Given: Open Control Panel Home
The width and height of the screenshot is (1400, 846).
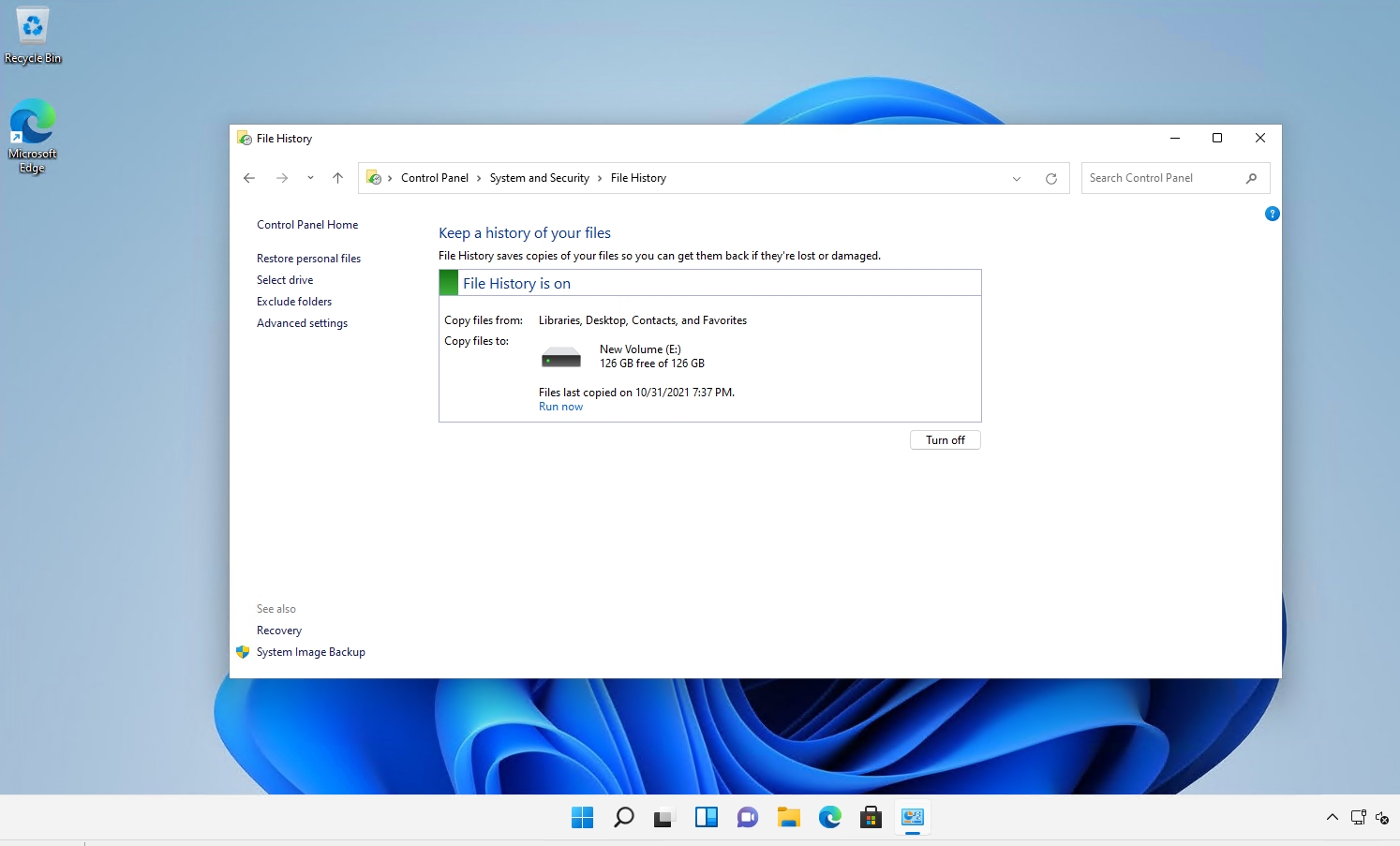Looking at the screenshot, I should pyautogui.click(x=306, y=225).
